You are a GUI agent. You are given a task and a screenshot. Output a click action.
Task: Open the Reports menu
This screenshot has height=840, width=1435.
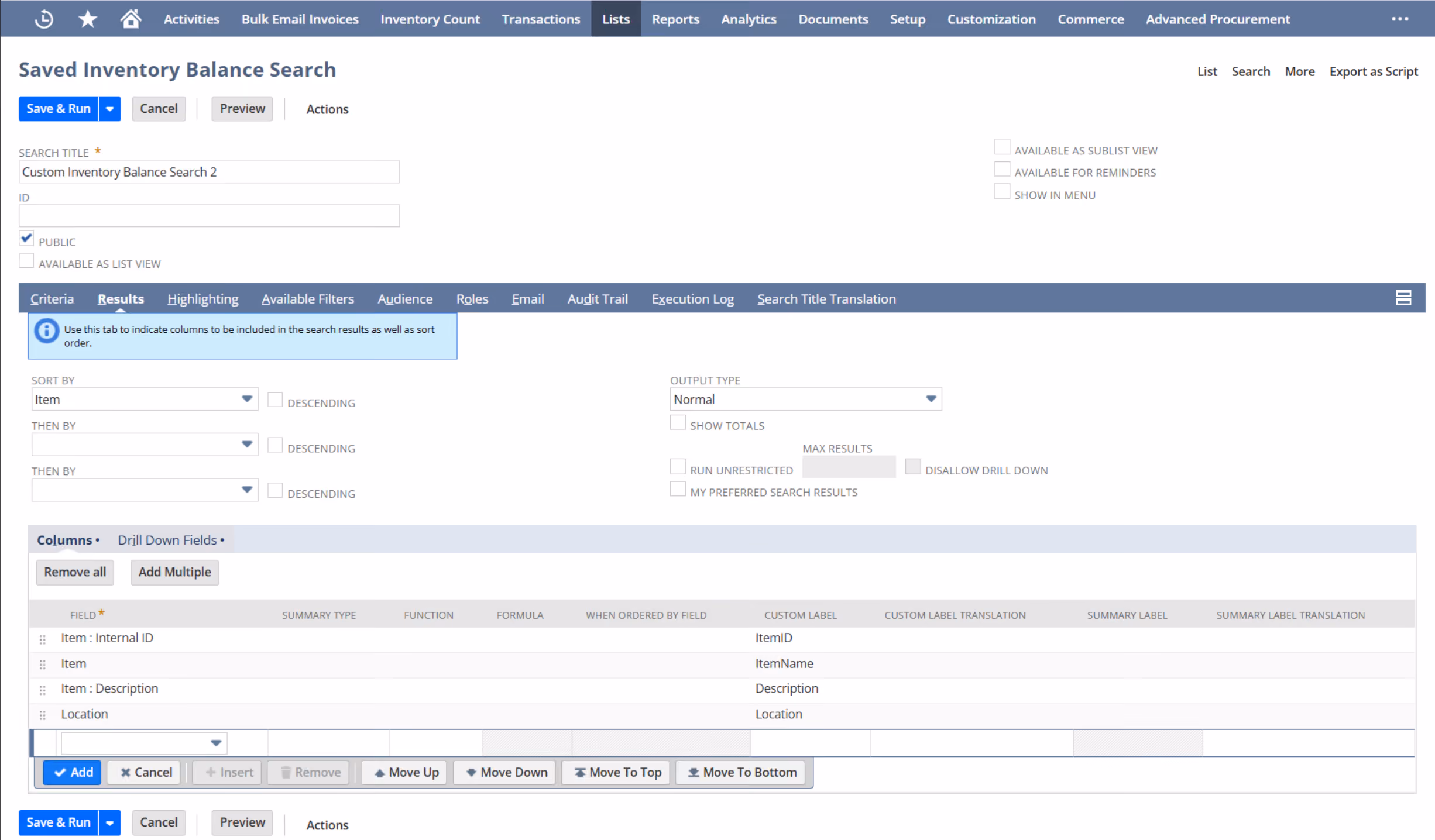[675, 19]
